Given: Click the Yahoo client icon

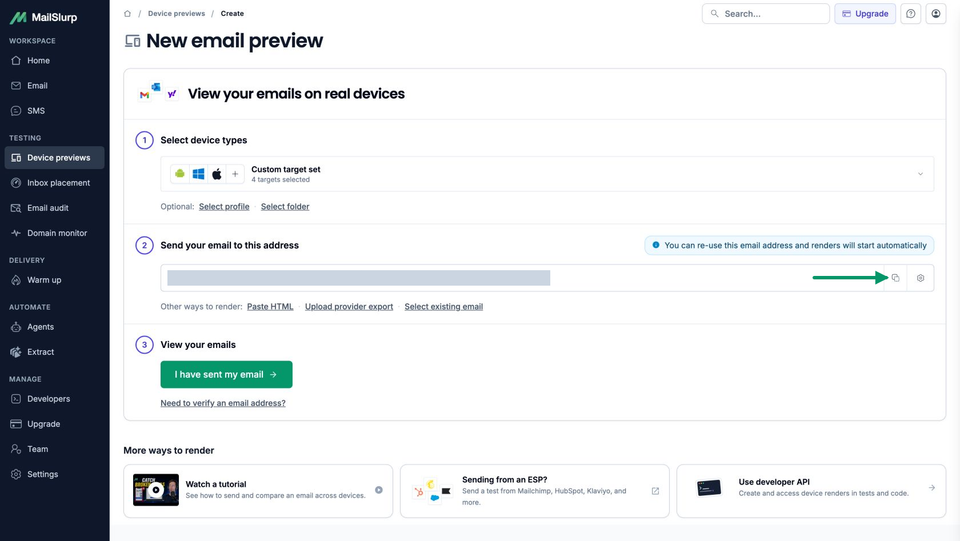Looking at the screenshot, I should (172, 94).
